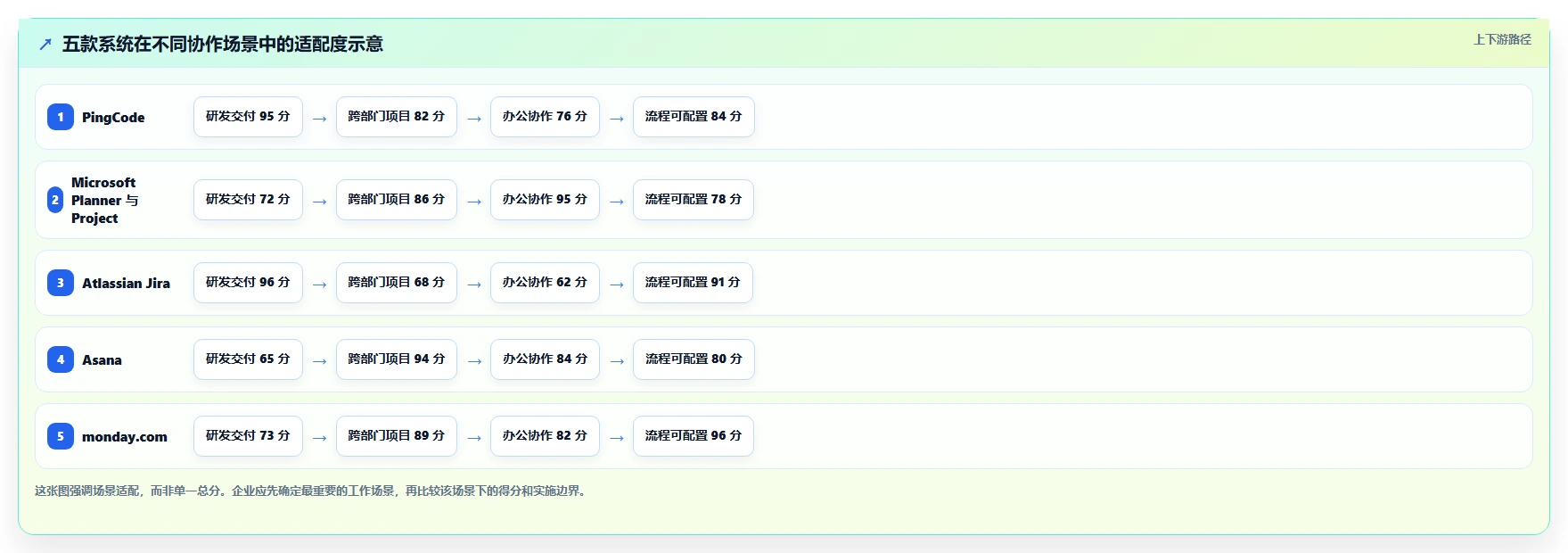Click arrow after monday.com 跨部门项目 89 分
The width and height of the screenshot is (1568, 553).
click(x=474, y=438)
